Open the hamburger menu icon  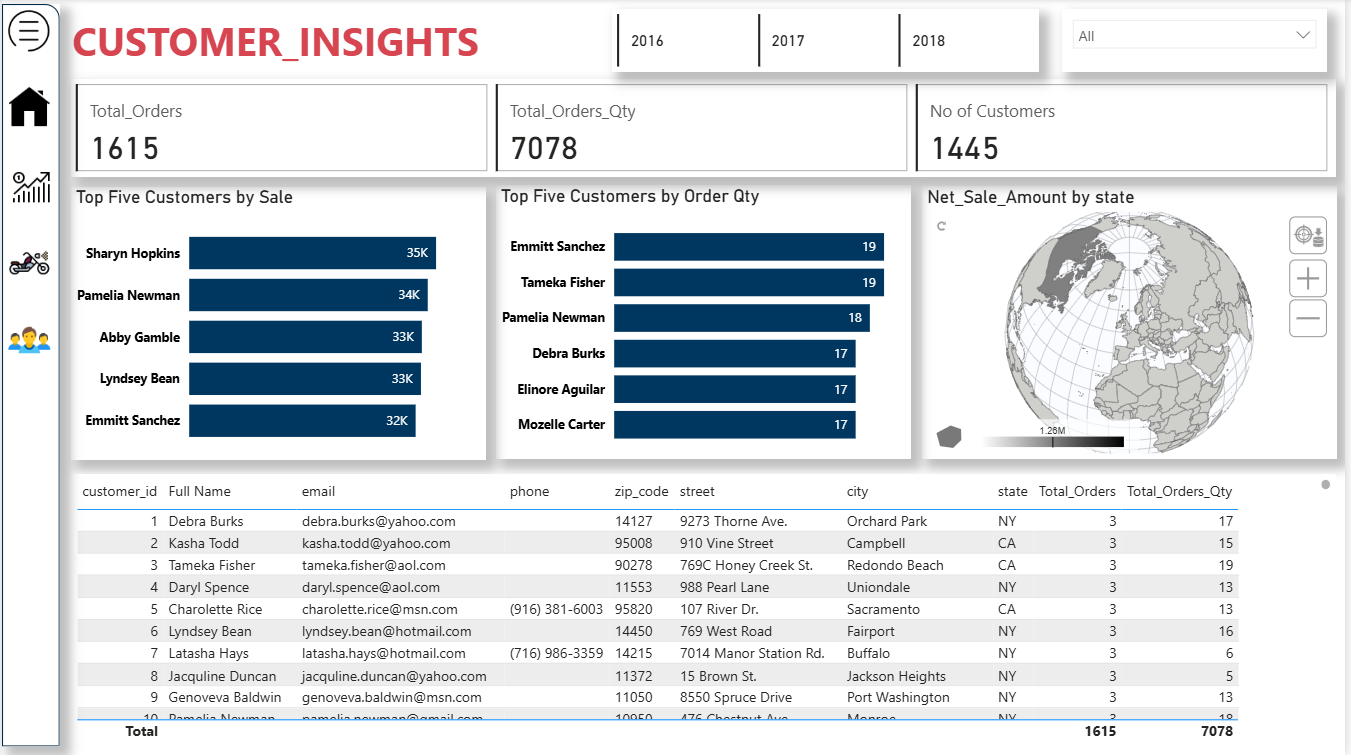tap(29, 30)
